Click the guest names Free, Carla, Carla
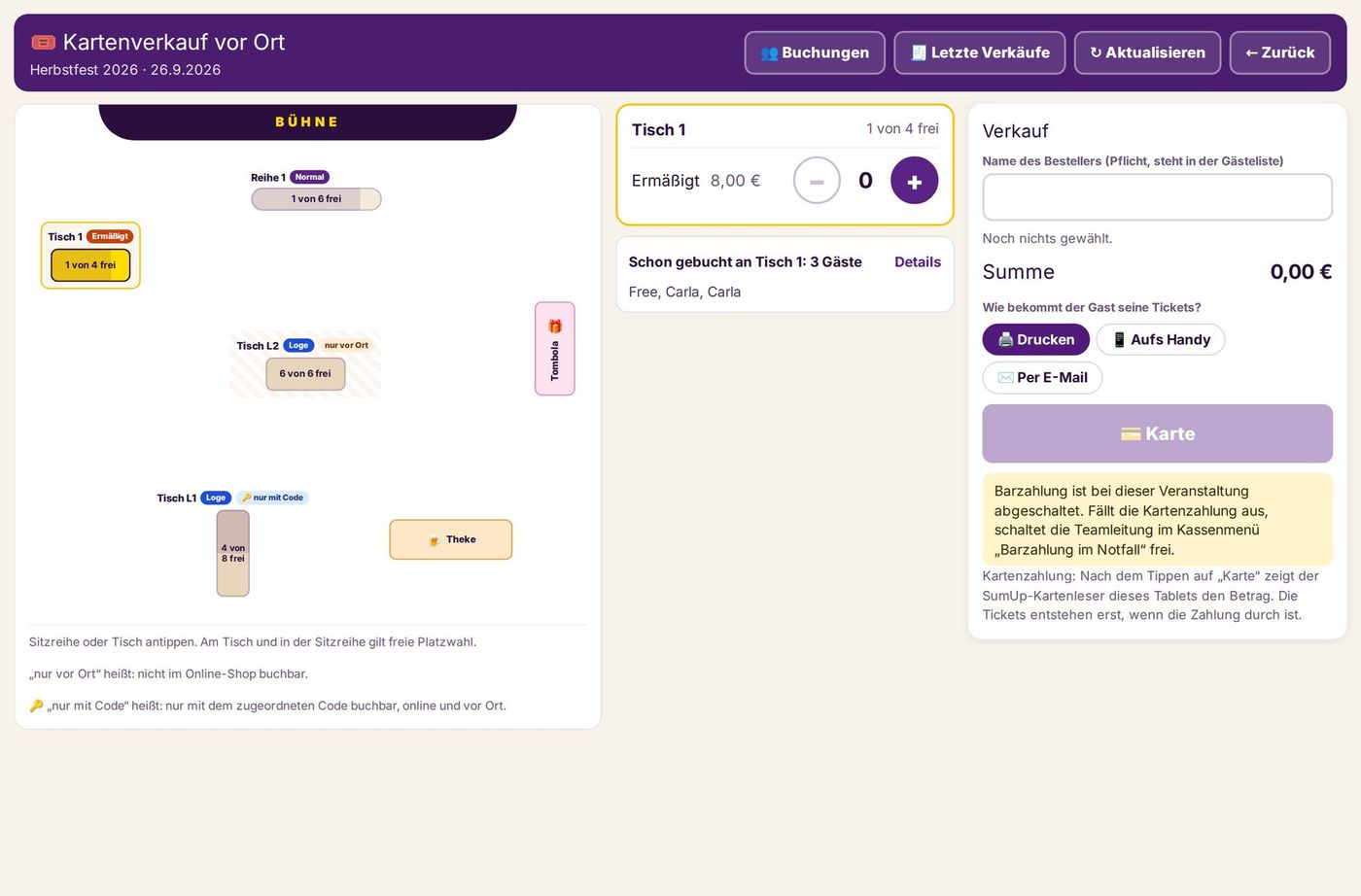1361x896 pixels. pyautogui.click(x=684, y=292)
